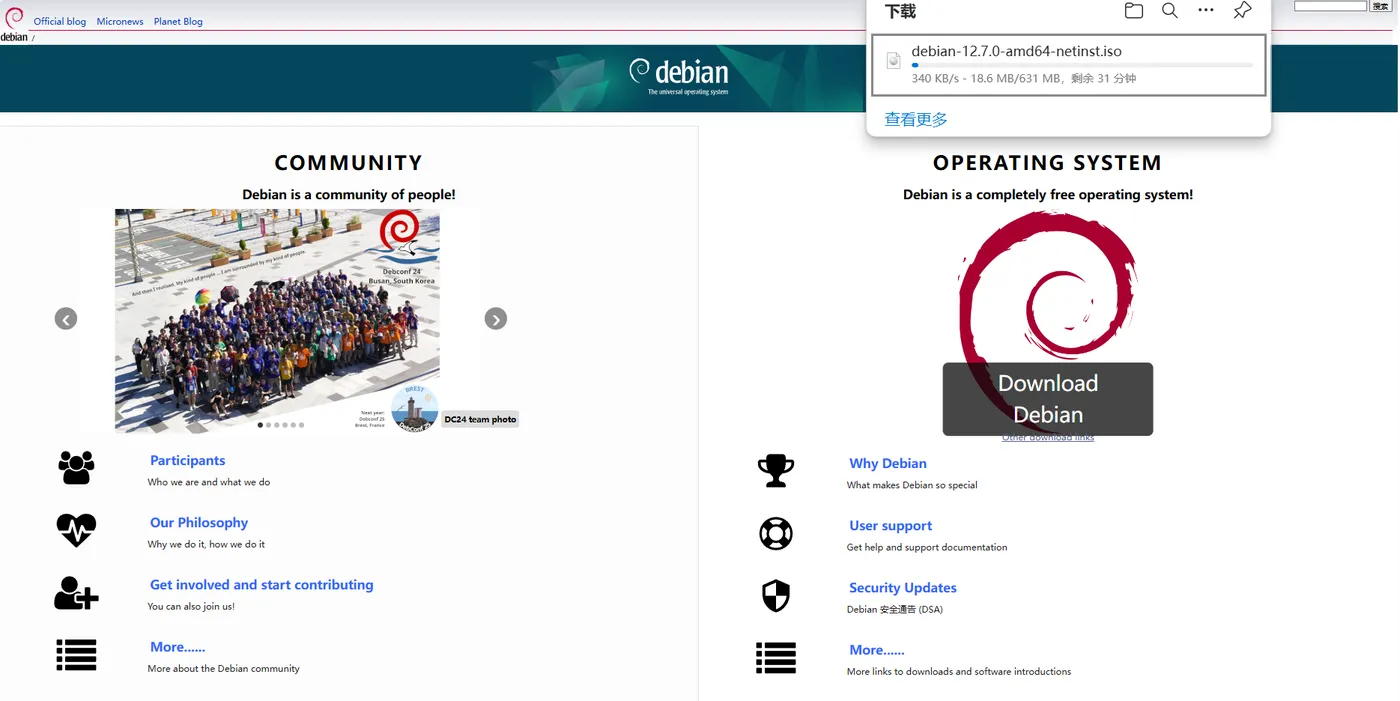The width and height of the screenshot is (1400, 701).
Task: Open Other download links
Action: [1048, 438]
